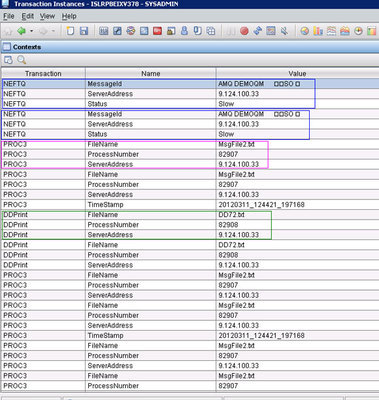379x400 pixels.
Task: Open the Help menu
Action: [69, 16]
